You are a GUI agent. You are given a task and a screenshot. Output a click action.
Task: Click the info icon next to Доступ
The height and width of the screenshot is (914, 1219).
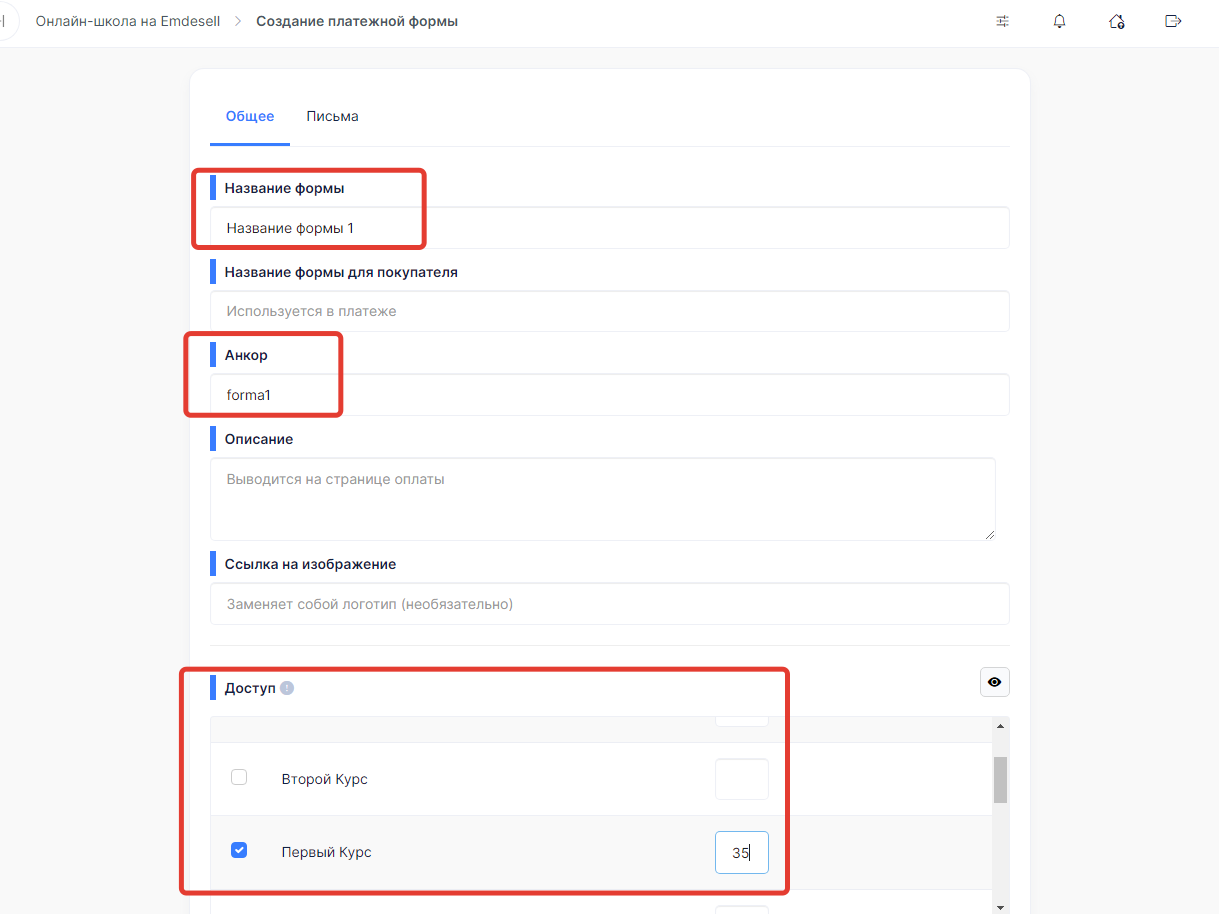pyautogui.click(x=287, y=688)
